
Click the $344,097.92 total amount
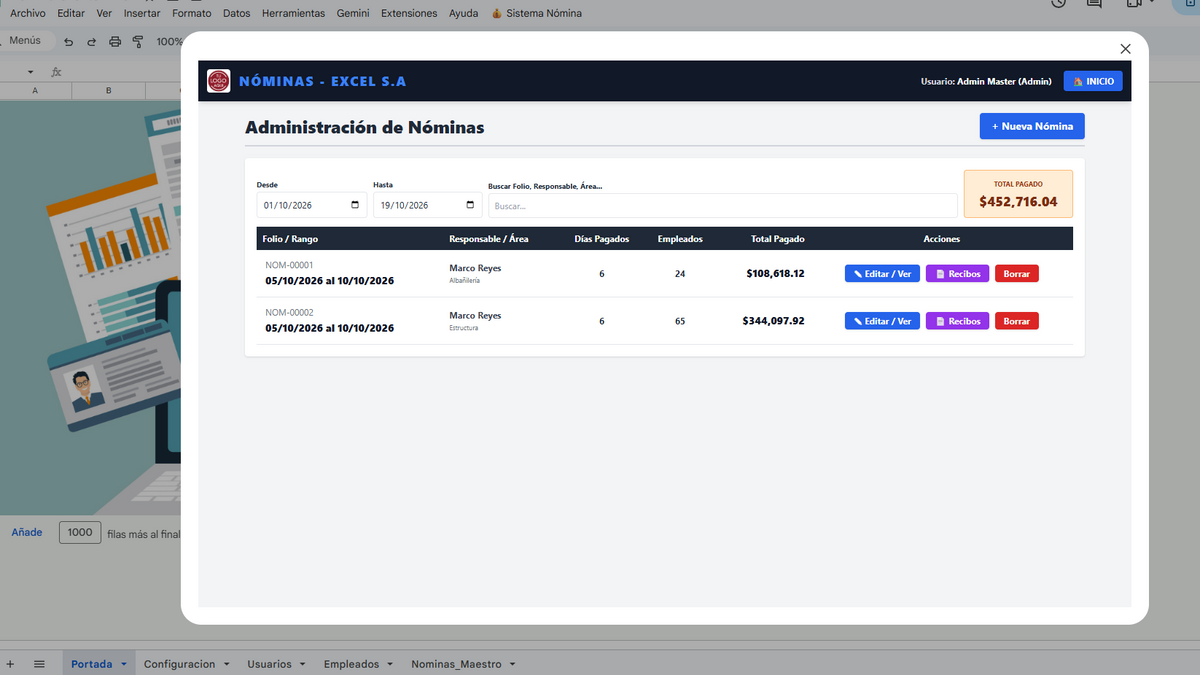point(773,321)
